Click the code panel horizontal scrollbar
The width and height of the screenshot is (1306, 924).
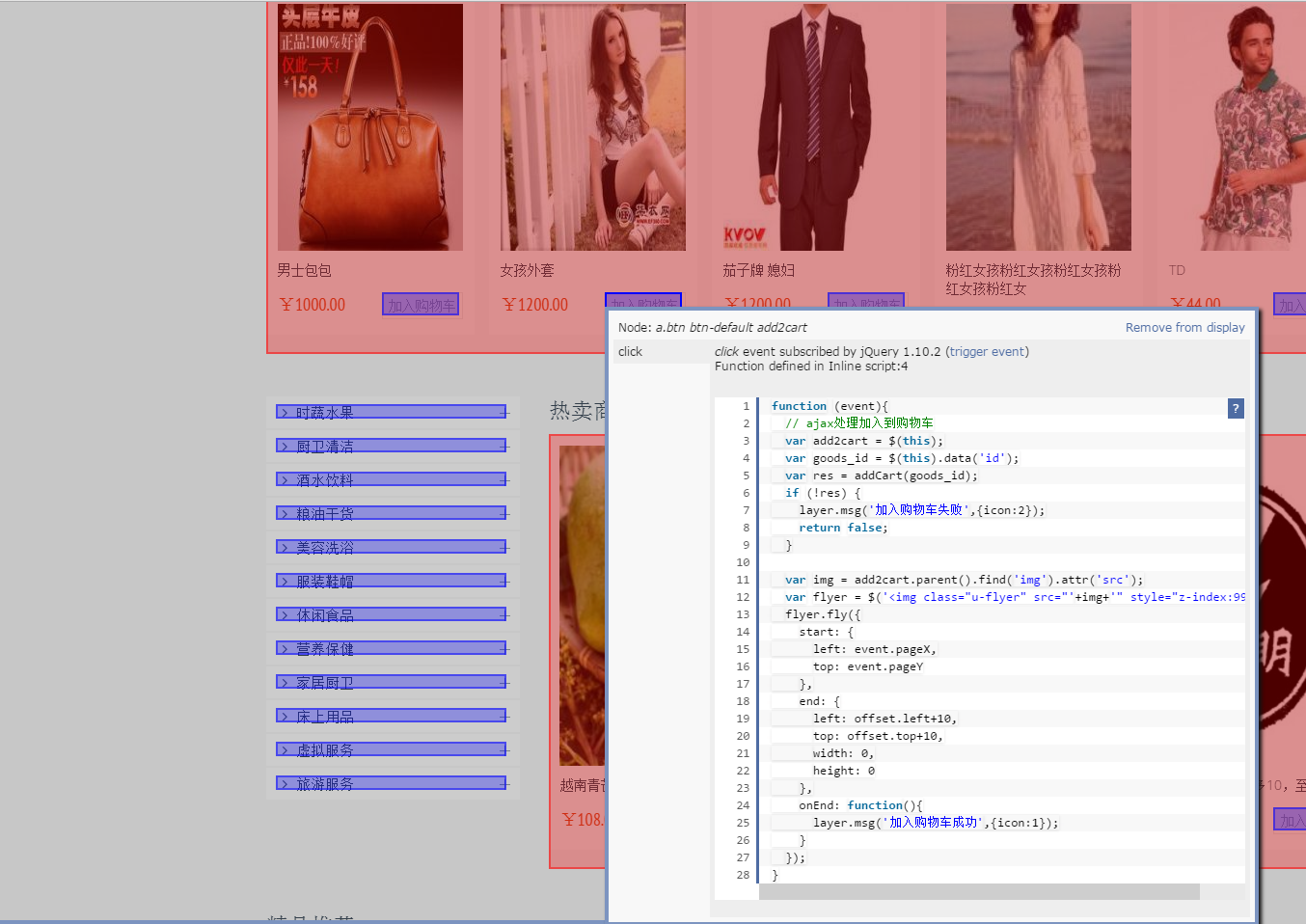979,892
